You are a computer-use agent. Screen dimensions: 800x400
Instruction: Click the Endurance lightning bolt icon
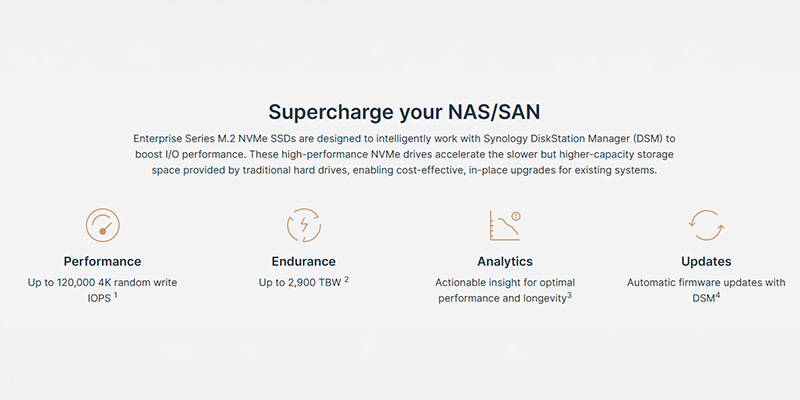pos(304,225)
